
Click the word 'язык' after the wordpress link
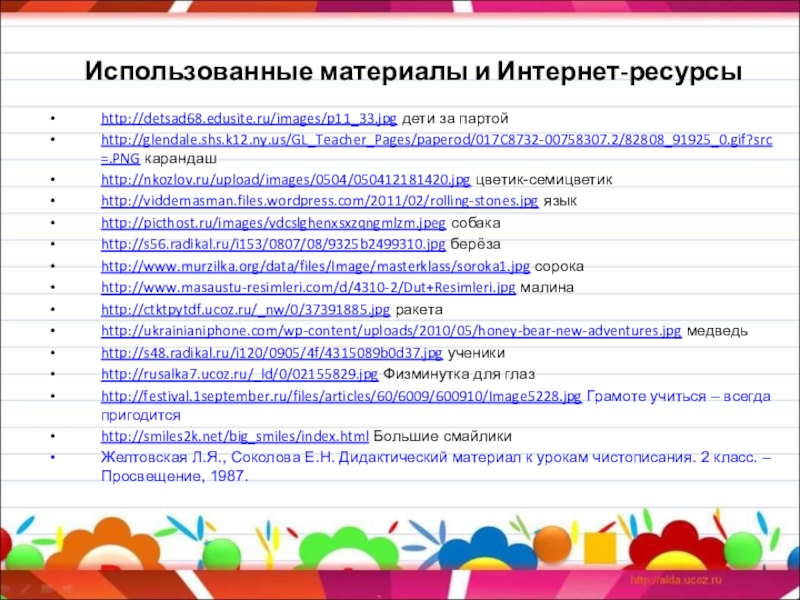[560, 201]
